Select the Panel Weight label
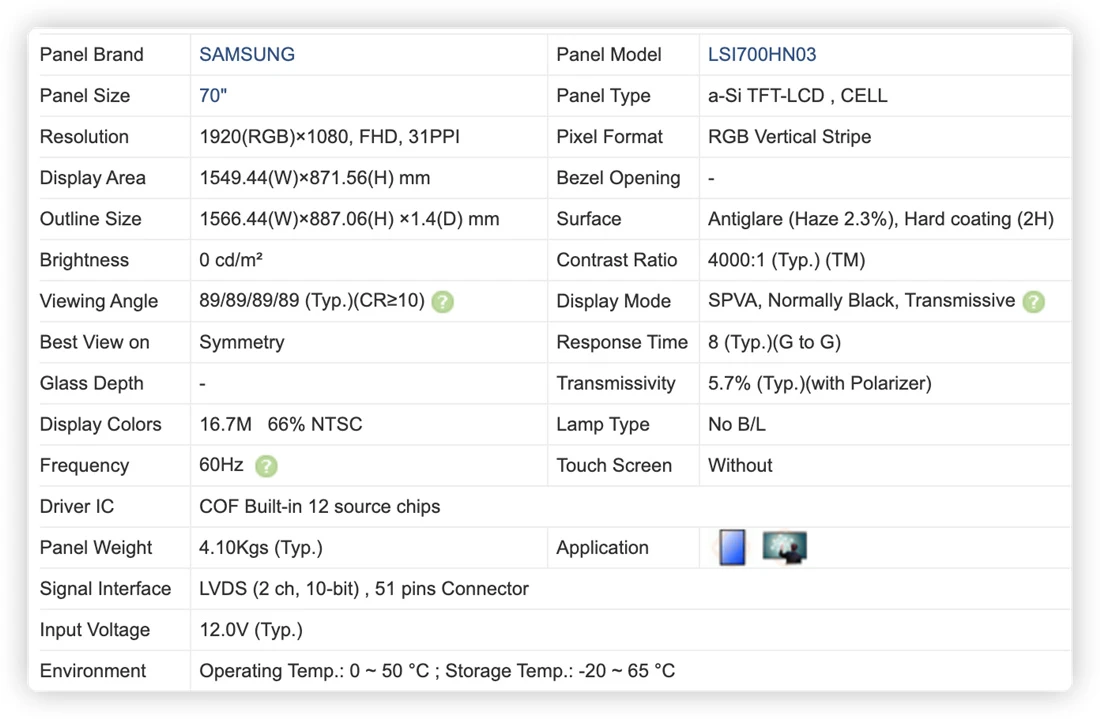1100x719 pixels. click(96, 548)
